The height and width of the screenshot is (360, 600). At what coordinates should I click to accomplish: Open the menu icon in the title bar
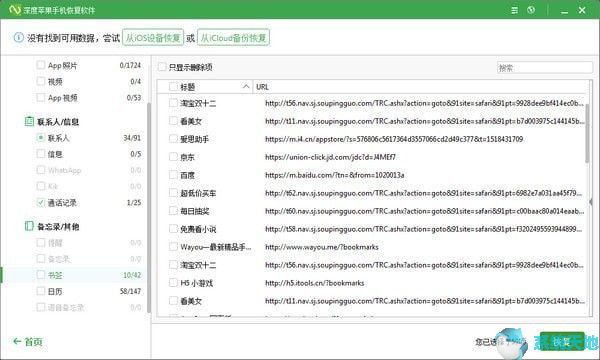[x=514, y=10]
